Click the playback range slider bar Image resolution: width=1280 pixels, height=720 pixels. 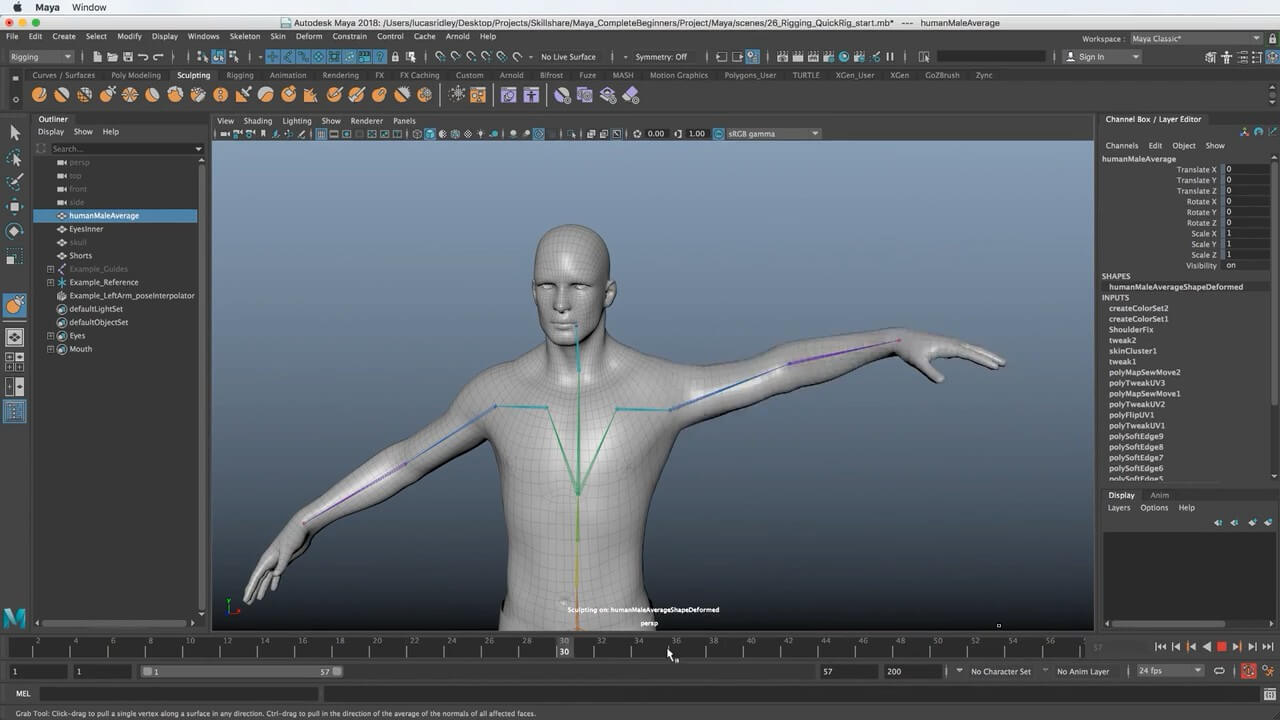click(240, 672)
